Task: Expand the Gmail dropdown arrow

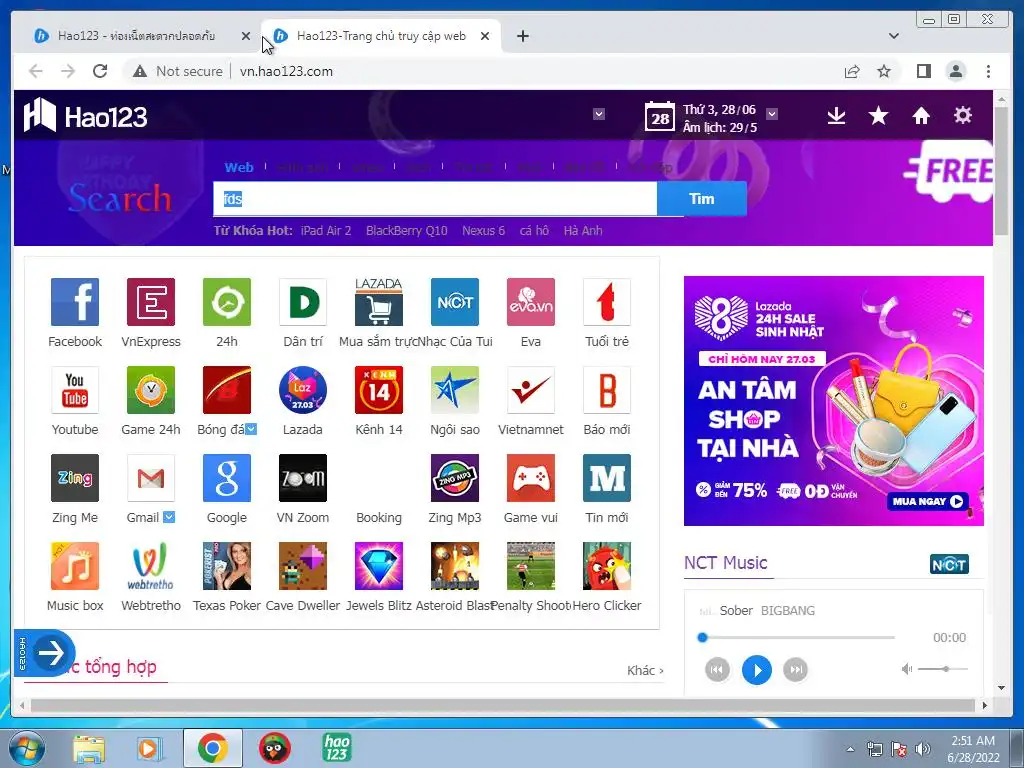Action: point(169,517)
